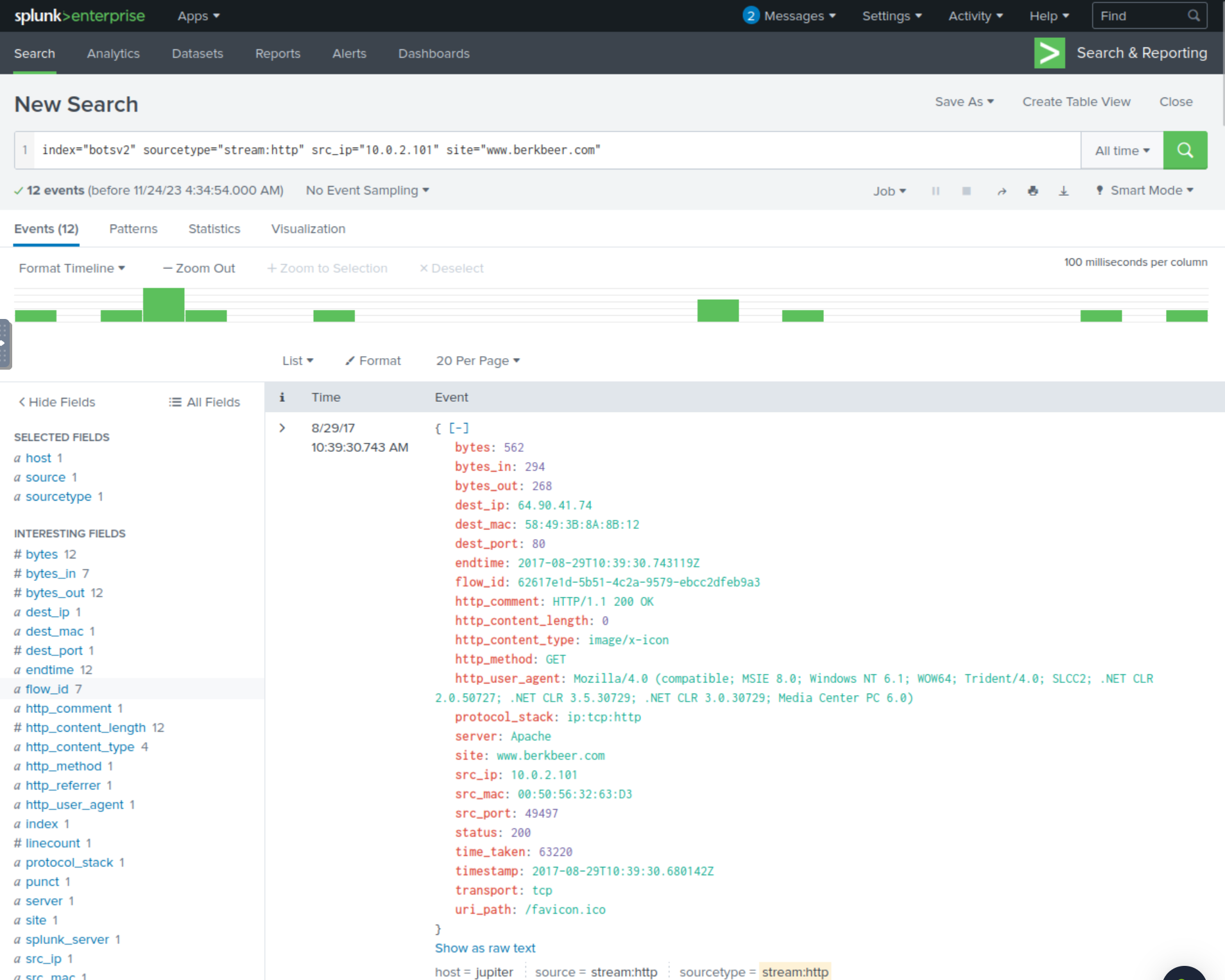The image size is (1225, 980).
Task: Click the Time column header
Action: pyautogui.click(x=325, y=397)
